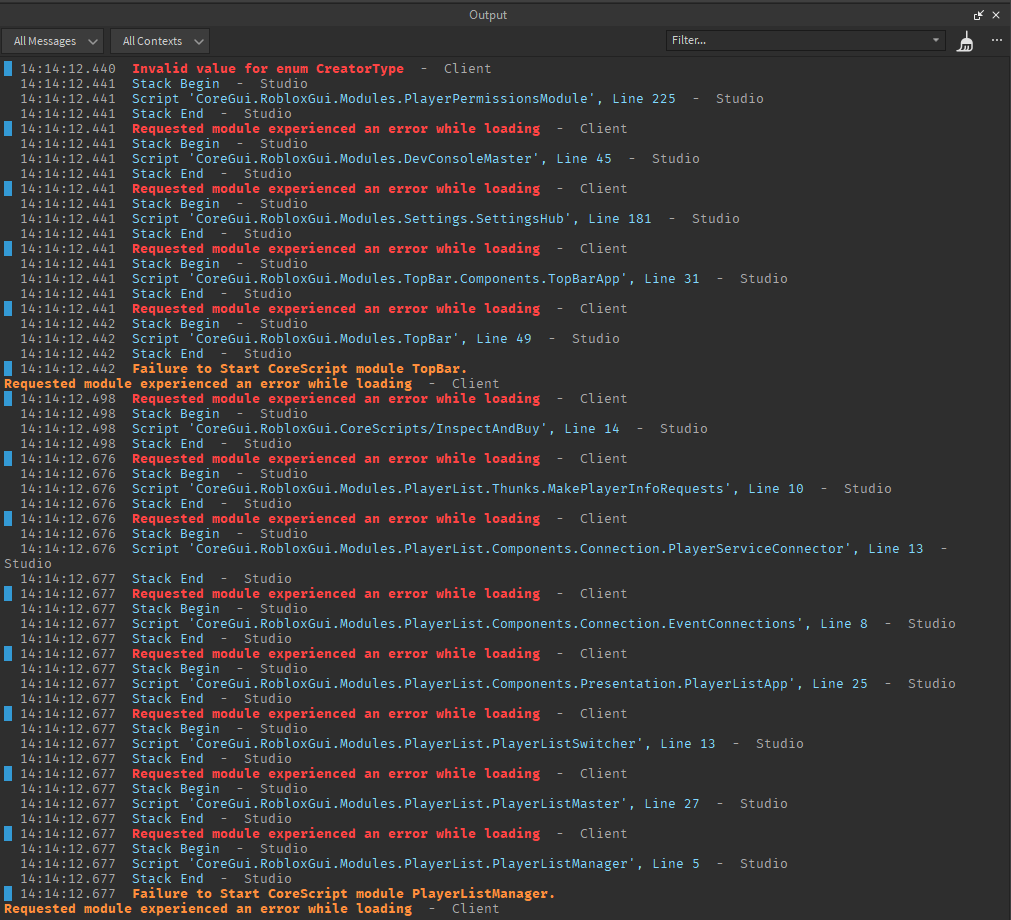Image resolution: width=1011 pixels, height=920 pixels.
Task: Select the PlayerPermissionsModule Line 225 script entry
Action: point(404,99)
